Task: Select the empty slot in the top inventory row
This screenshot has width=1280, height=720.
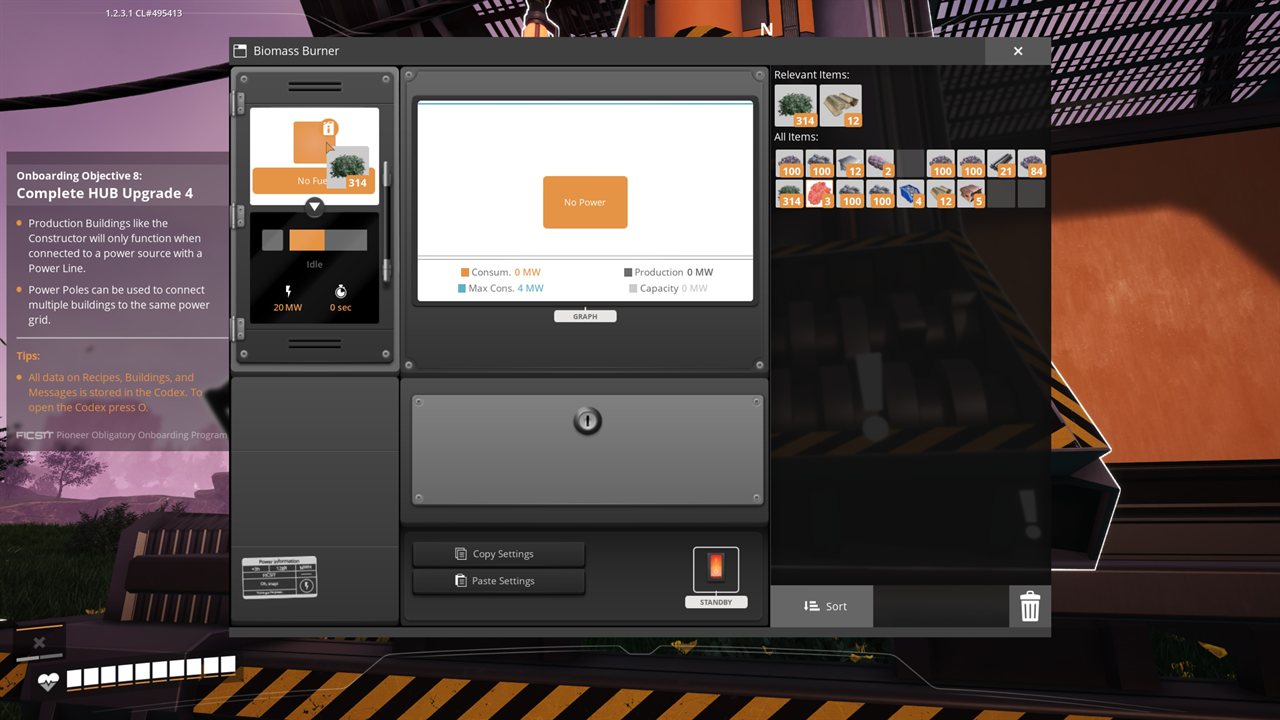Action: click(910, 163)
